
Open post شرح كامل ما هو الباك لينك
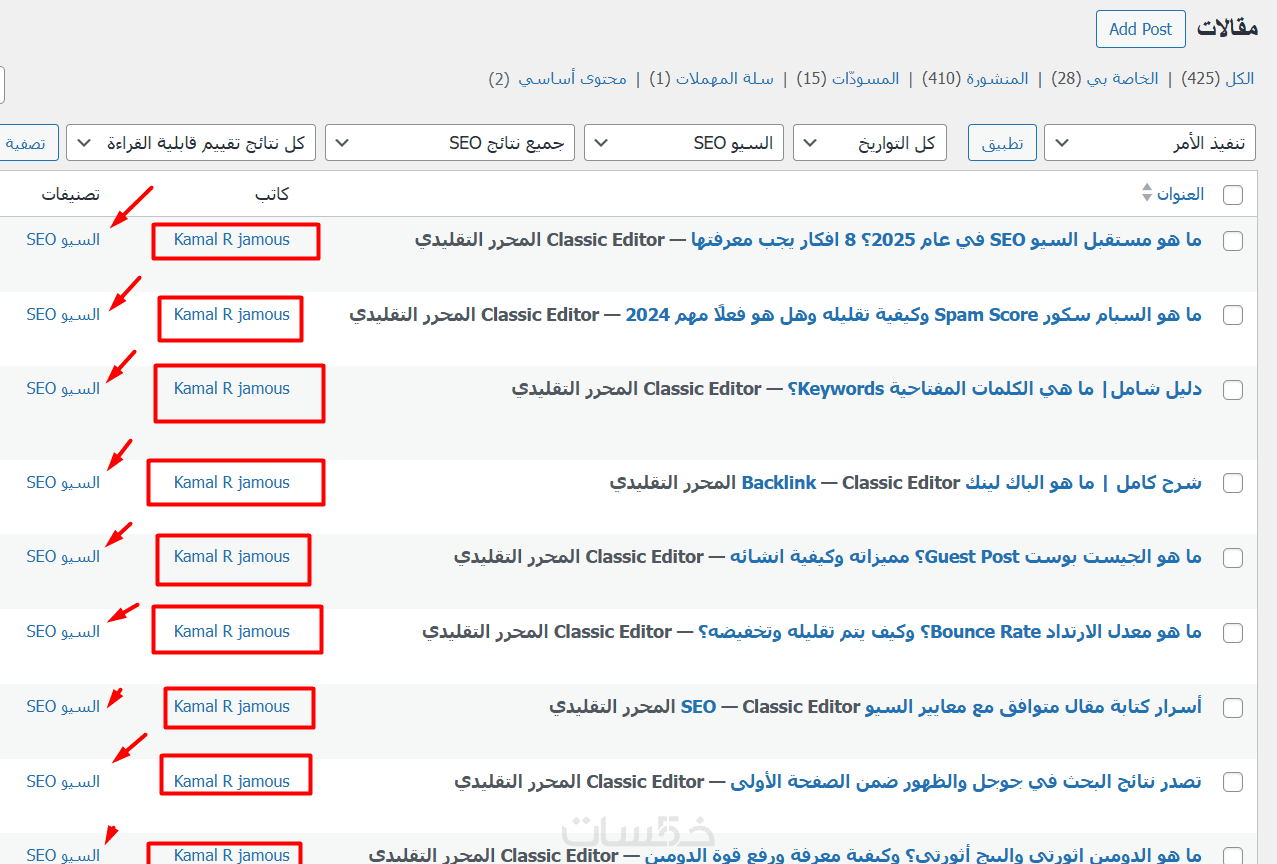tap(971, 483)
